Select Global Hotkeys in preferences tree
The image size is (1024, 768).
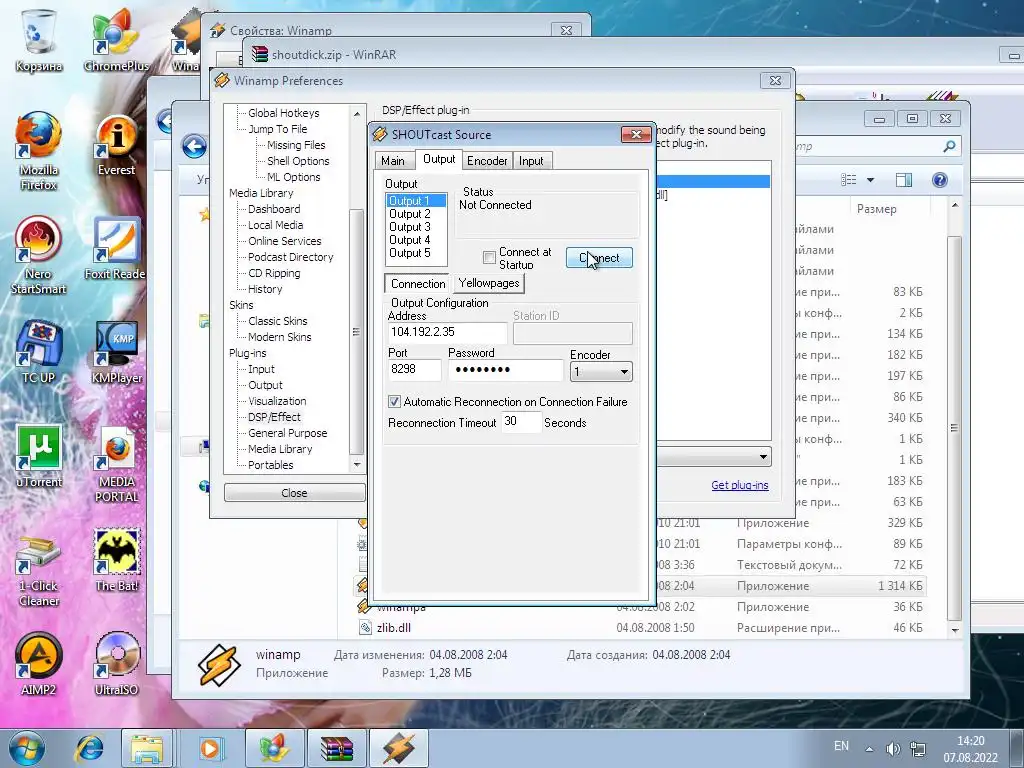click(x=283, y=113)
